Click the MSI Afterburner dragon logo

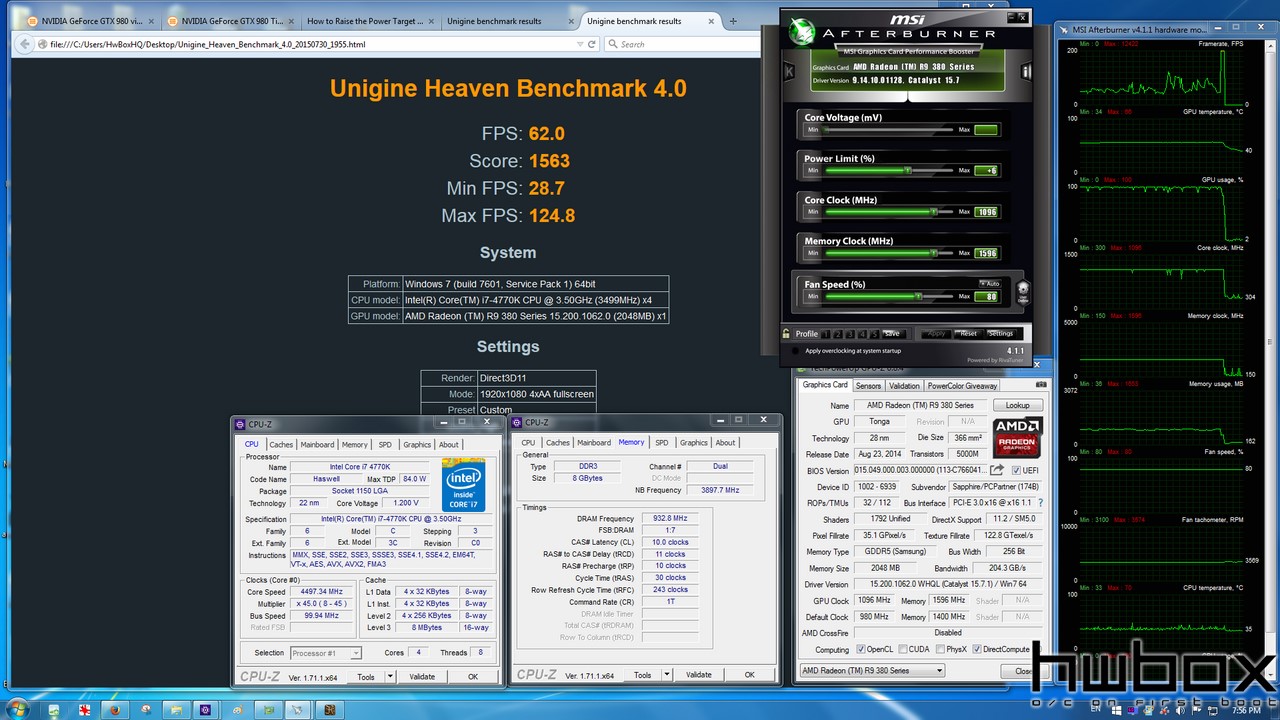tap(803, 32)
